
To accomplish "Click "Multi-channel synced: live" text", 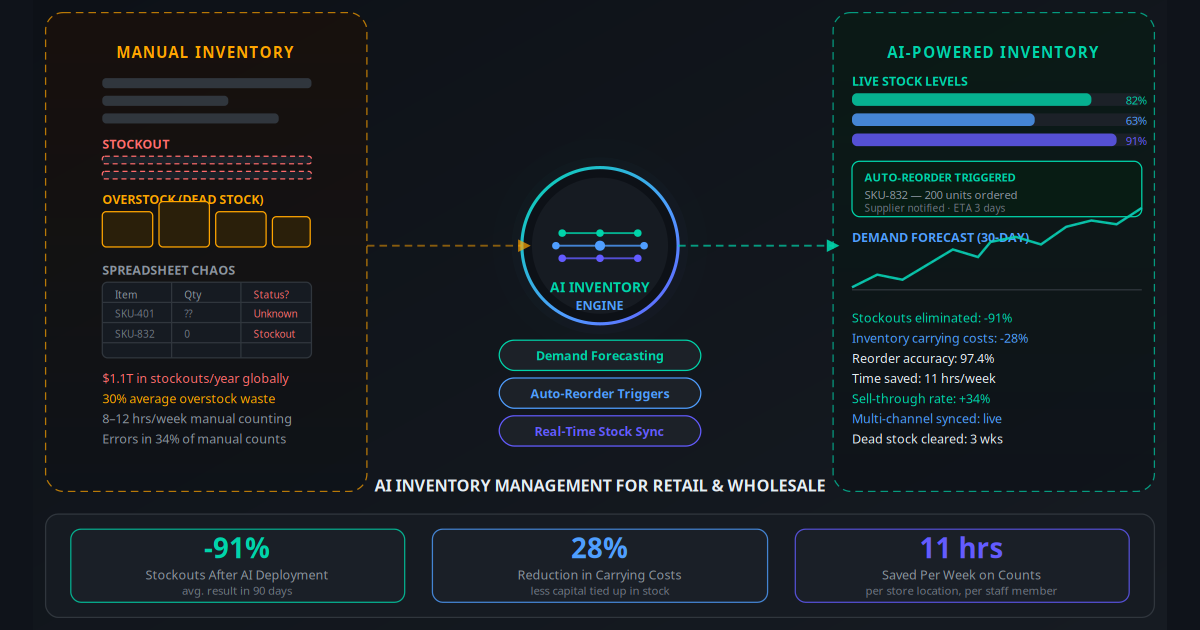I will tap(927, 418).
